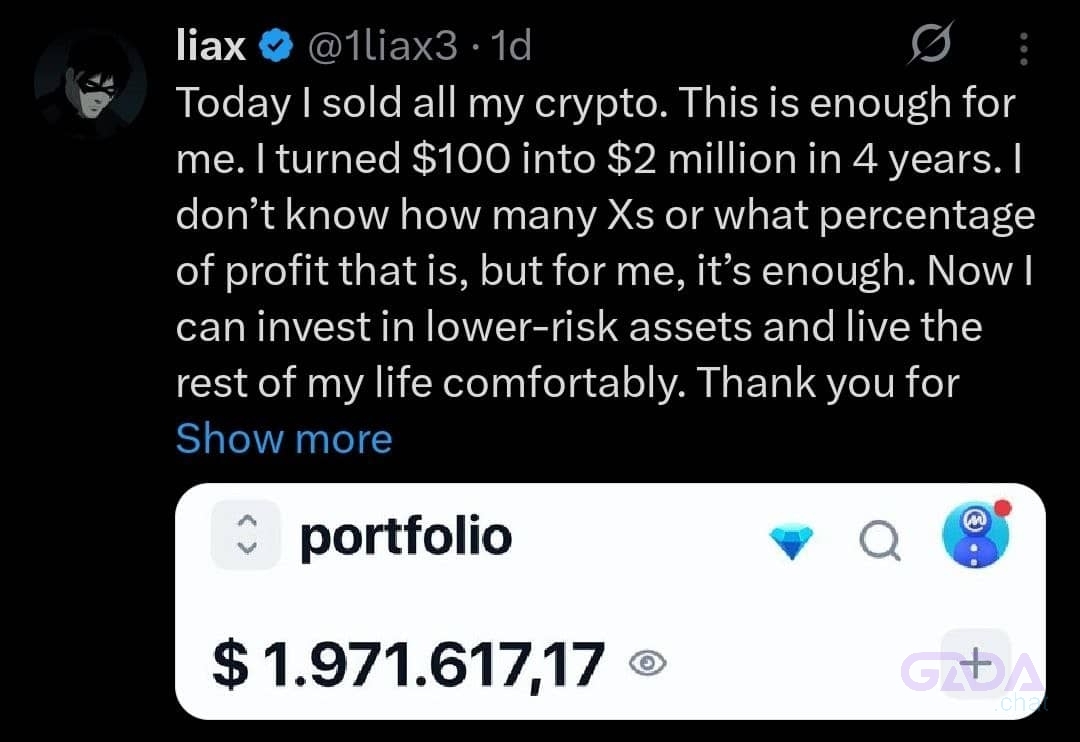Viewport: 1080px width, 742px height.
Task: Click the GADA.chat watermark logo
Action: pos(975,679)
